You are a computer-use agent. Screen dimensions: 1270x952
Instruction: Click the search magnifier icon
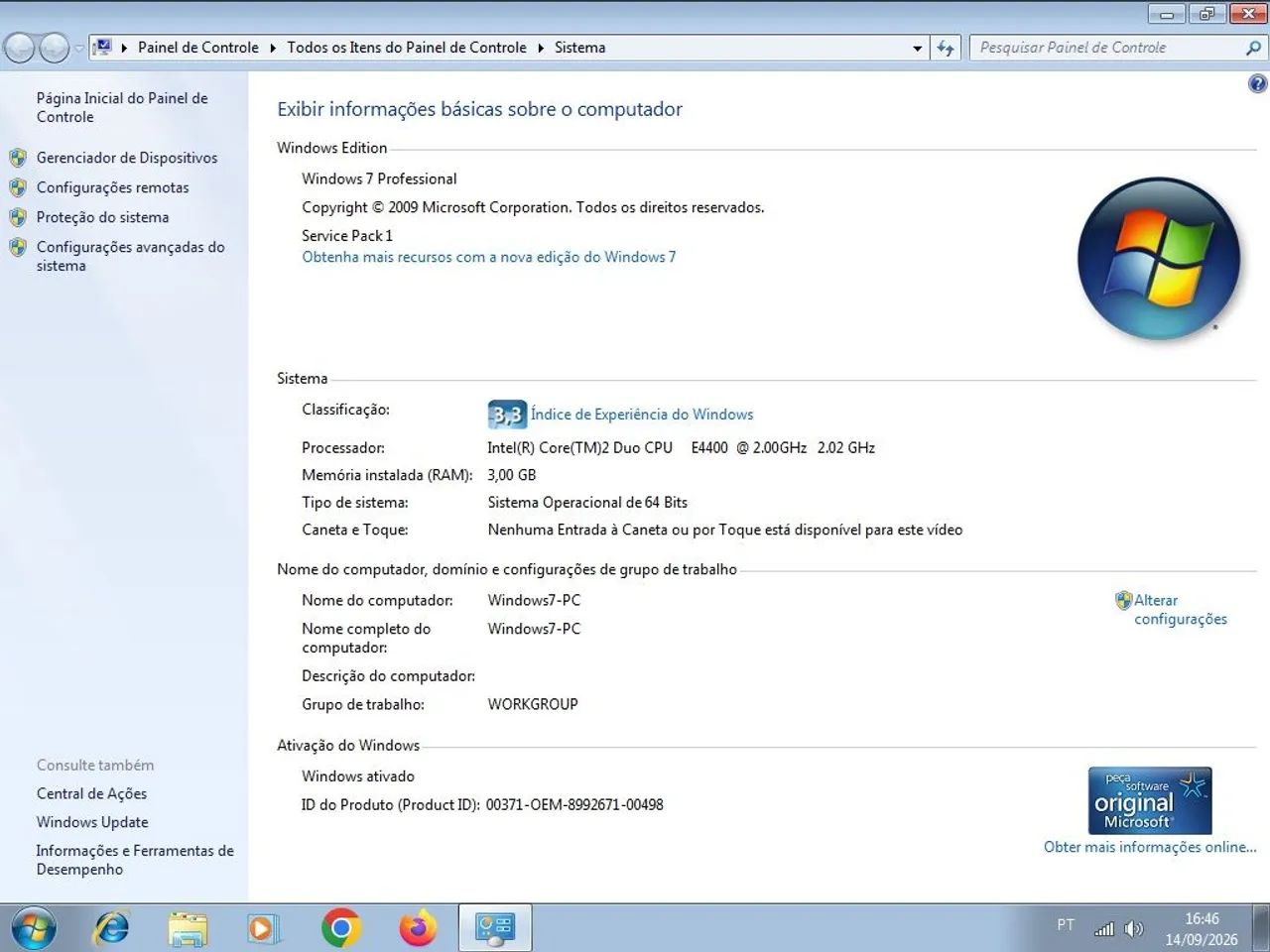[x=1253, y=48]
